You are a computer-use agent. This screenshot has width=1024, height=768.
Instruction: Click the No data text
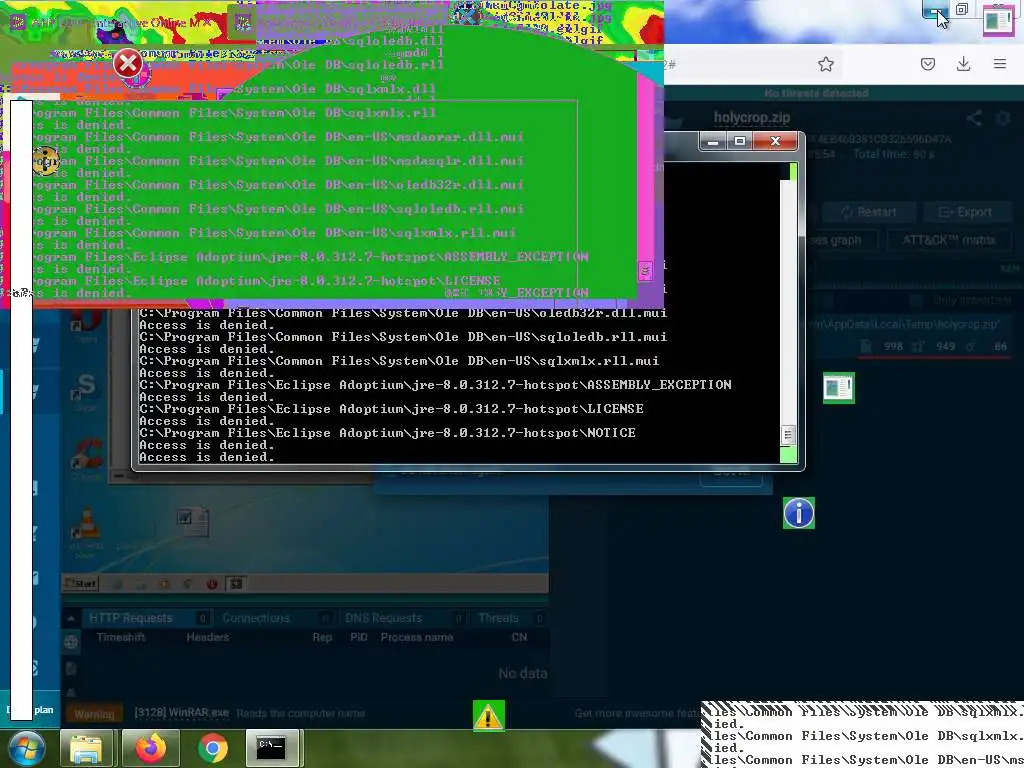tap(522, 673)
